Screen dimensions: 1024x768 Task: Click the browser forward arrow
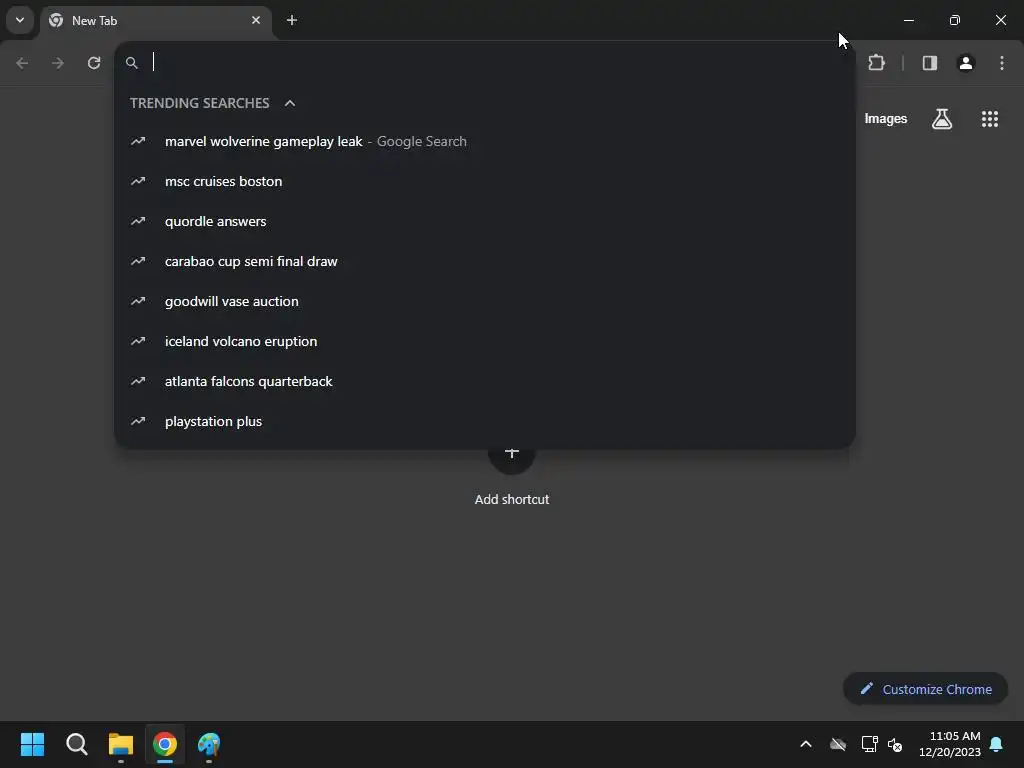tap(58, 63)
